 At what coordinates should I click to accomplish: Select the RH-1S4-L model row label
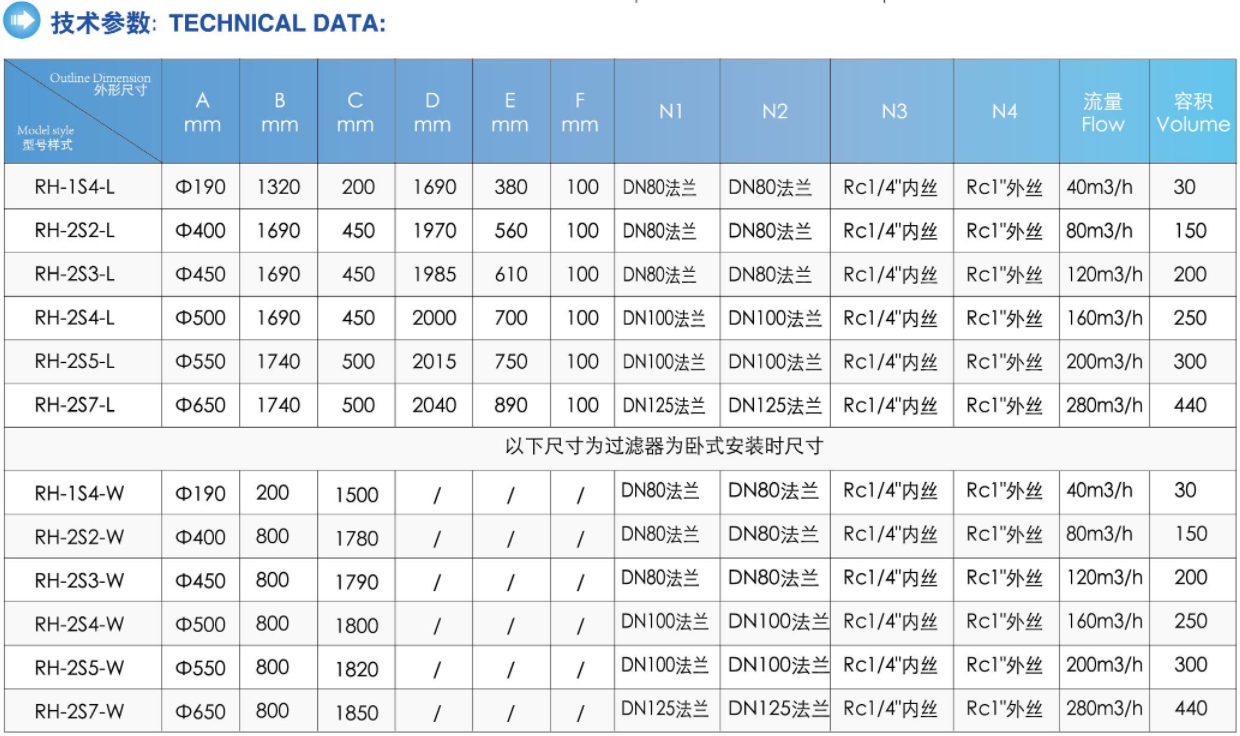tap(75, 187)
